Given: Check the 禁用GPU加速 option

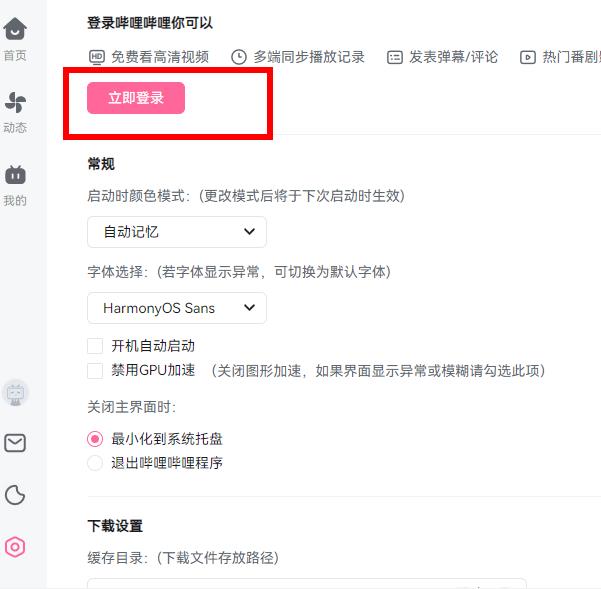Looking at the screenshot, I should (96, 371).
